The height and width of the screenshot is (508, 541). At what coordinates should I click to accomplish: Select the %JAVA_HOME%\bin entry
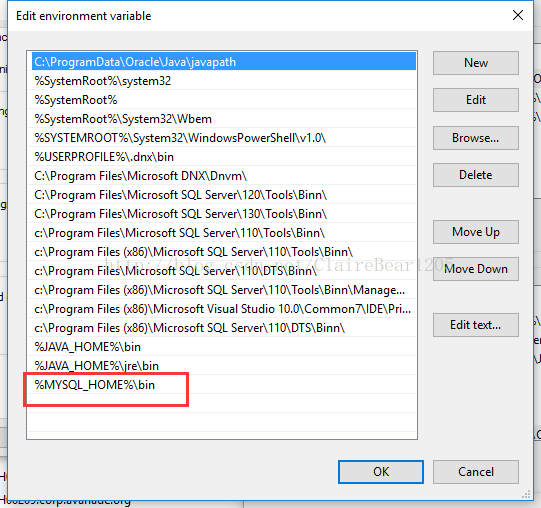[x=222, y=346]
